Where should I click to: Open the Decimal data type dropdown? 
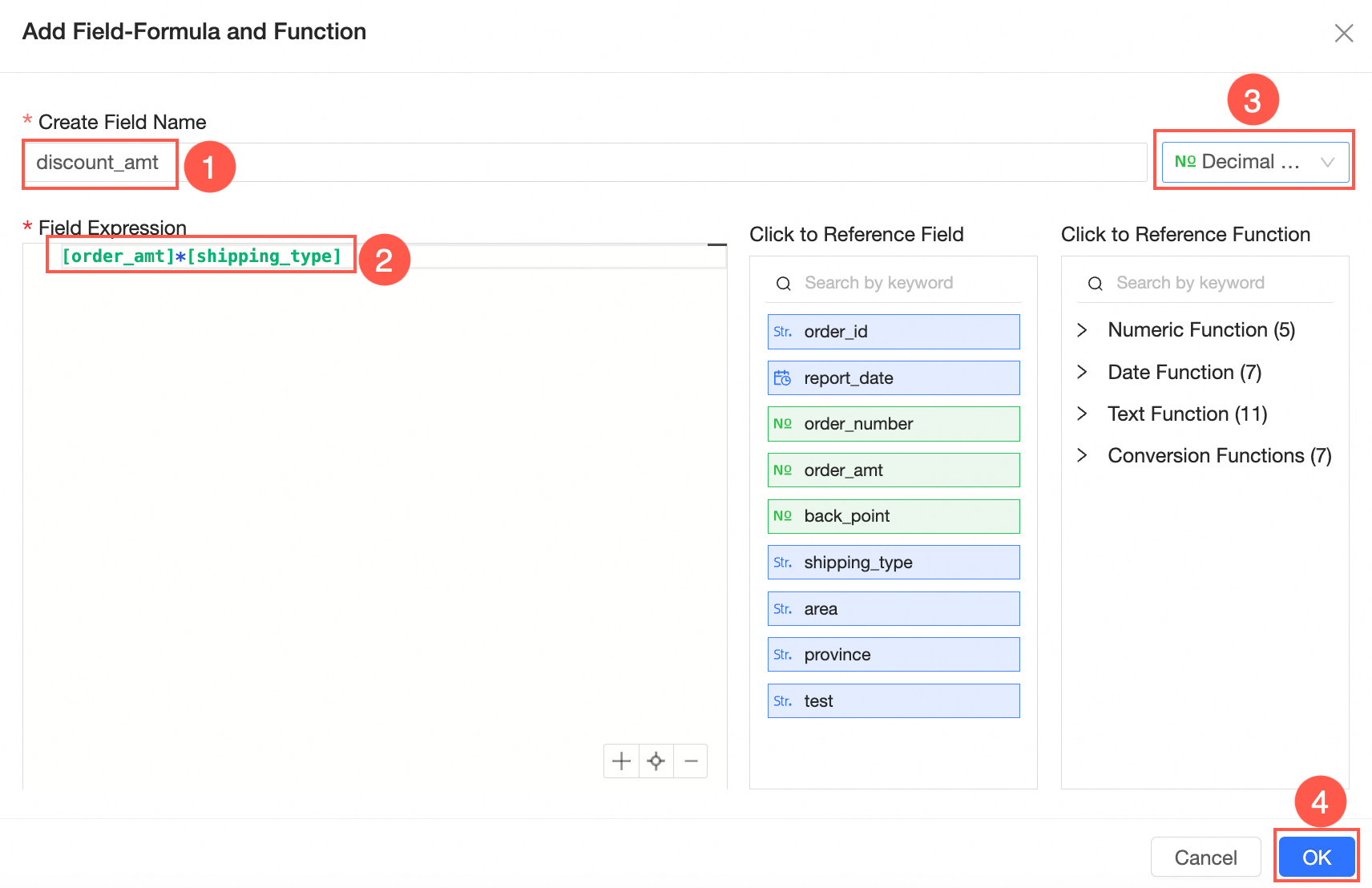pos(1255,162)
